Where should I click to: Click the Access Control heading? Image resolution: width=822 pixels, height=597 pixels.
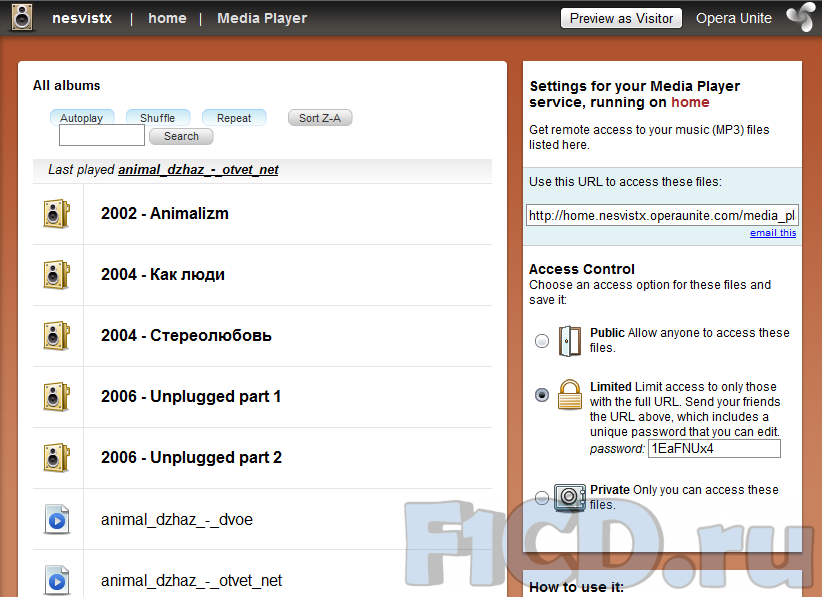pyautogui.click(x=581, y=269)
